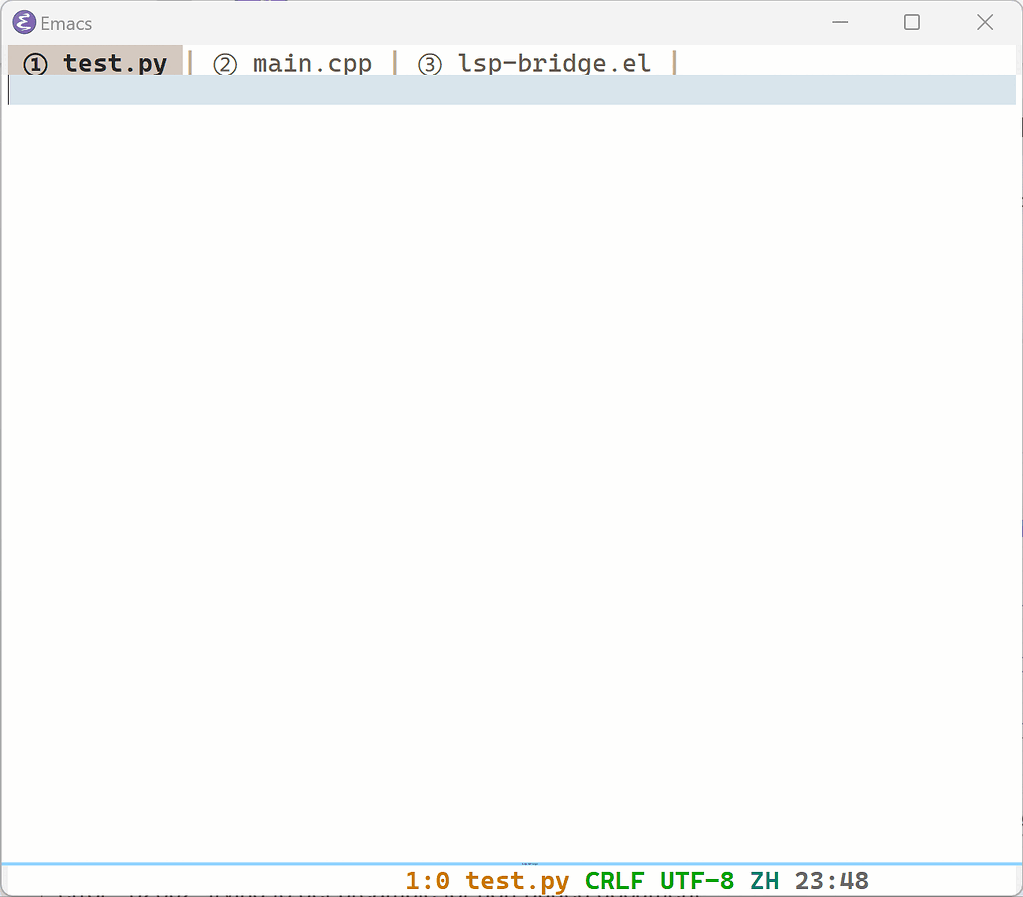Click the 23:48 clock in mode line
The height and width of the screenshot is (897, 1023).
click(x=831, y=881)
